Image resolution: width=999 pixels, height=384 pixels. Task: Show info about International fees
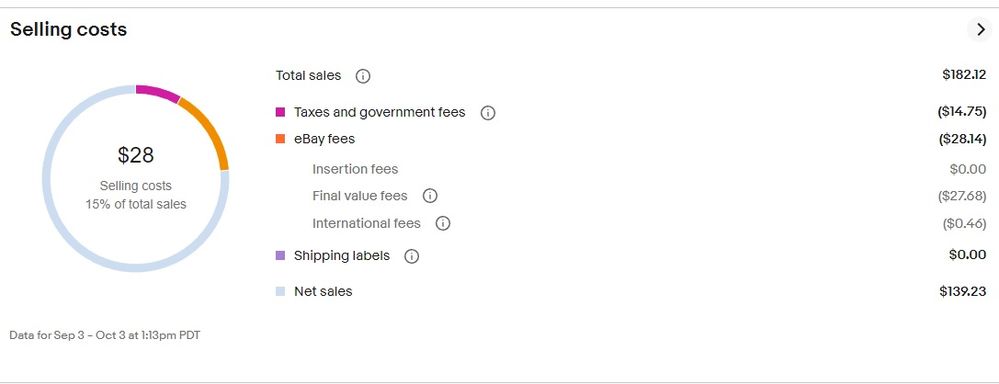(443, 224)
